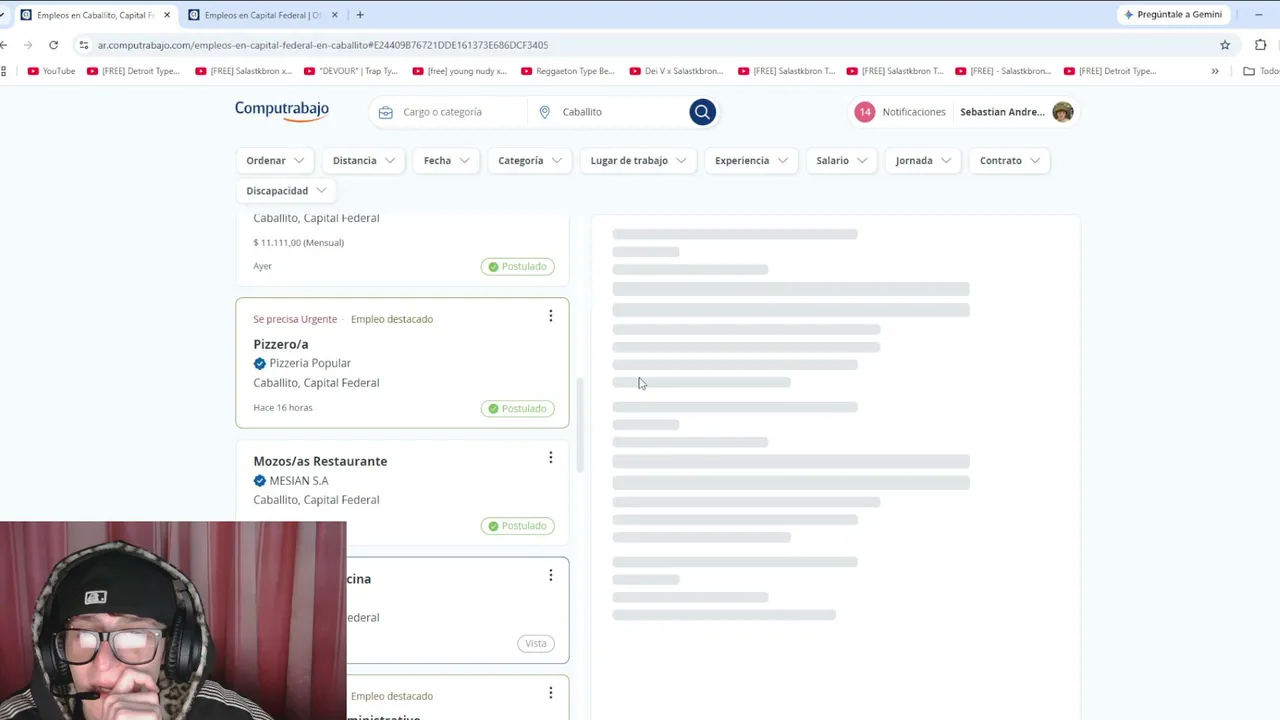Open the notifications badge showing 14

[864, 112]
